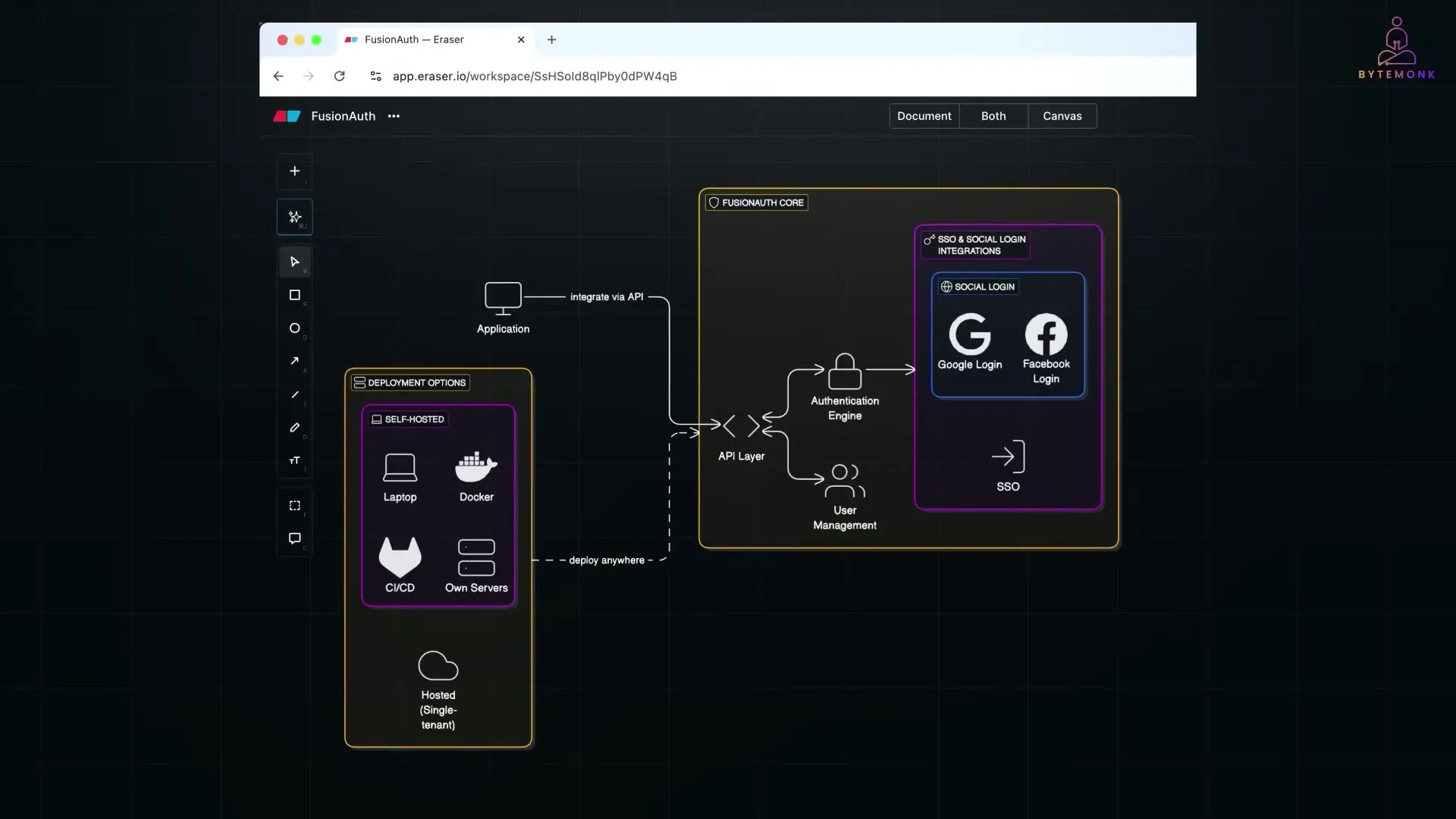Click the DEPLOYMENT OPTIONS group label
This screenshot has height=819, width=1456.
(410, 383)
